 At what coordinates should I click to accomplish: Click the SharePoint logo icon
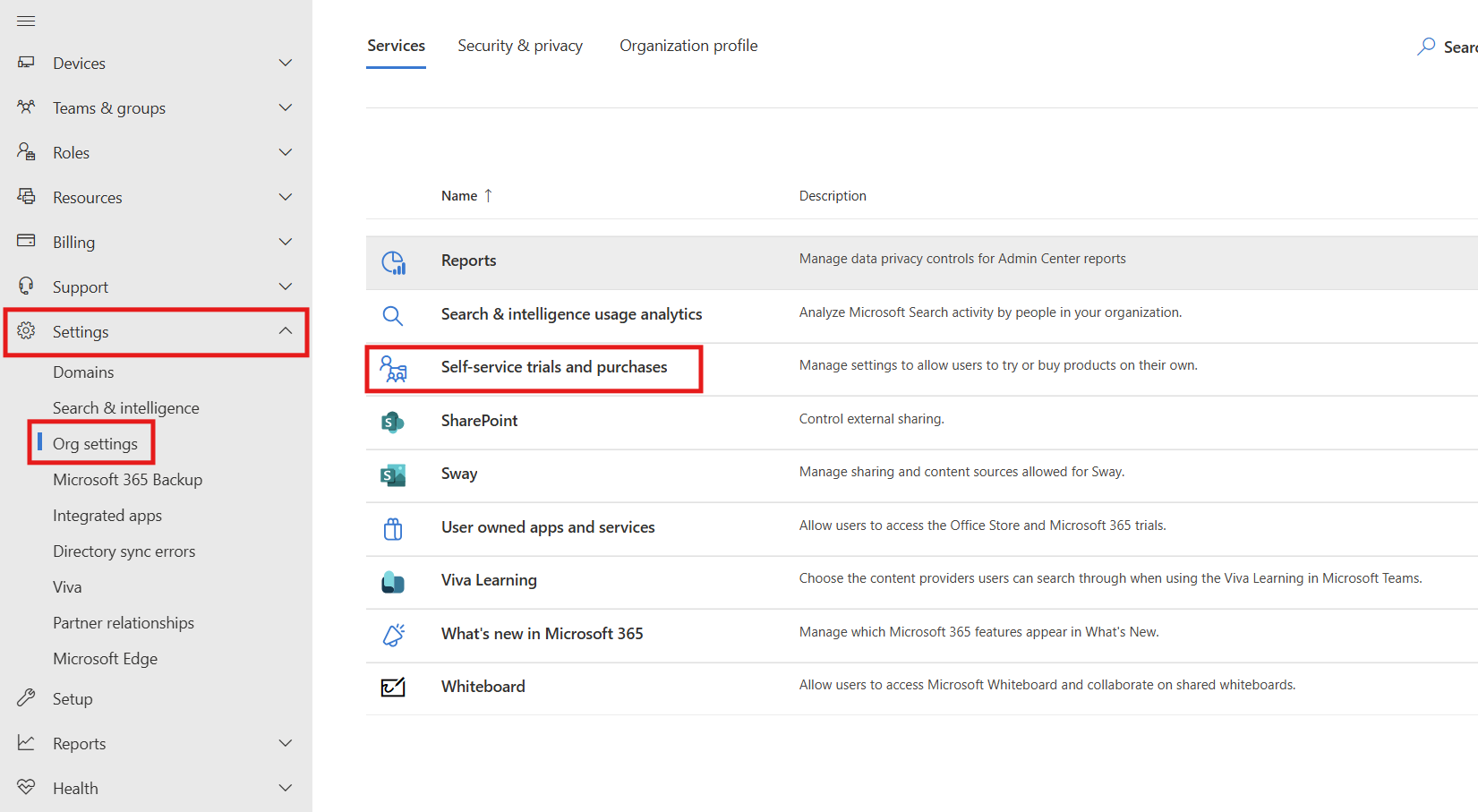click(x=392, y=422)
